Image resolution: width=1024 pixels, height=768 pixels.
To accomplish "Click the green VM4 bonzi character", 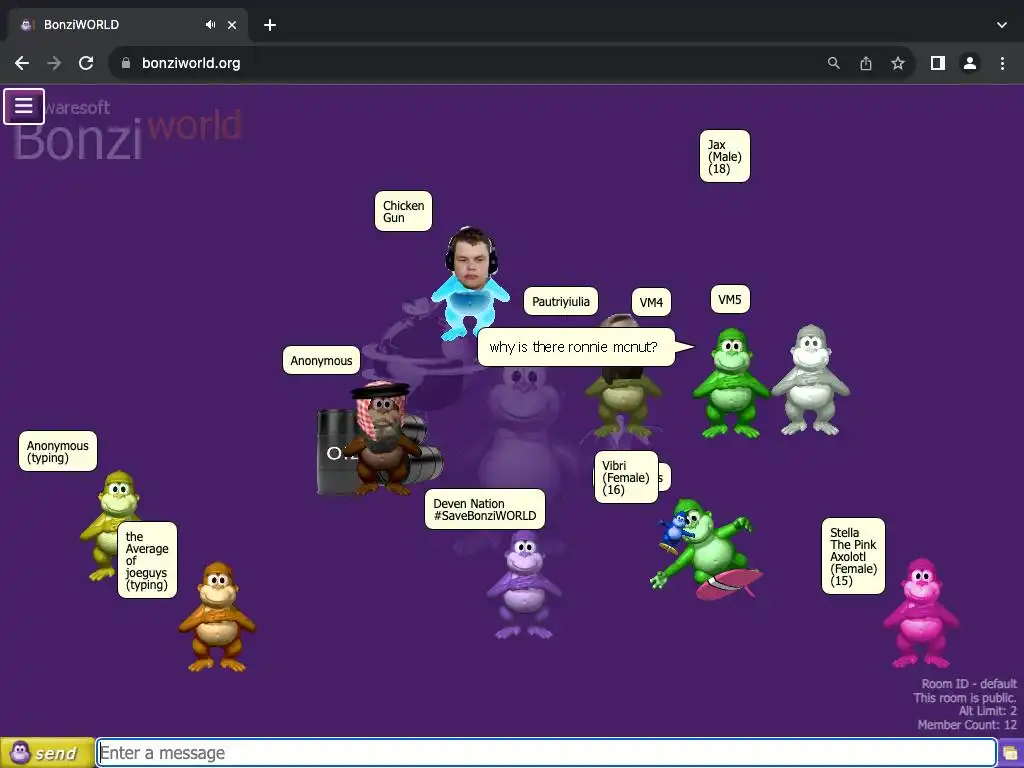I will coord(731,383).
